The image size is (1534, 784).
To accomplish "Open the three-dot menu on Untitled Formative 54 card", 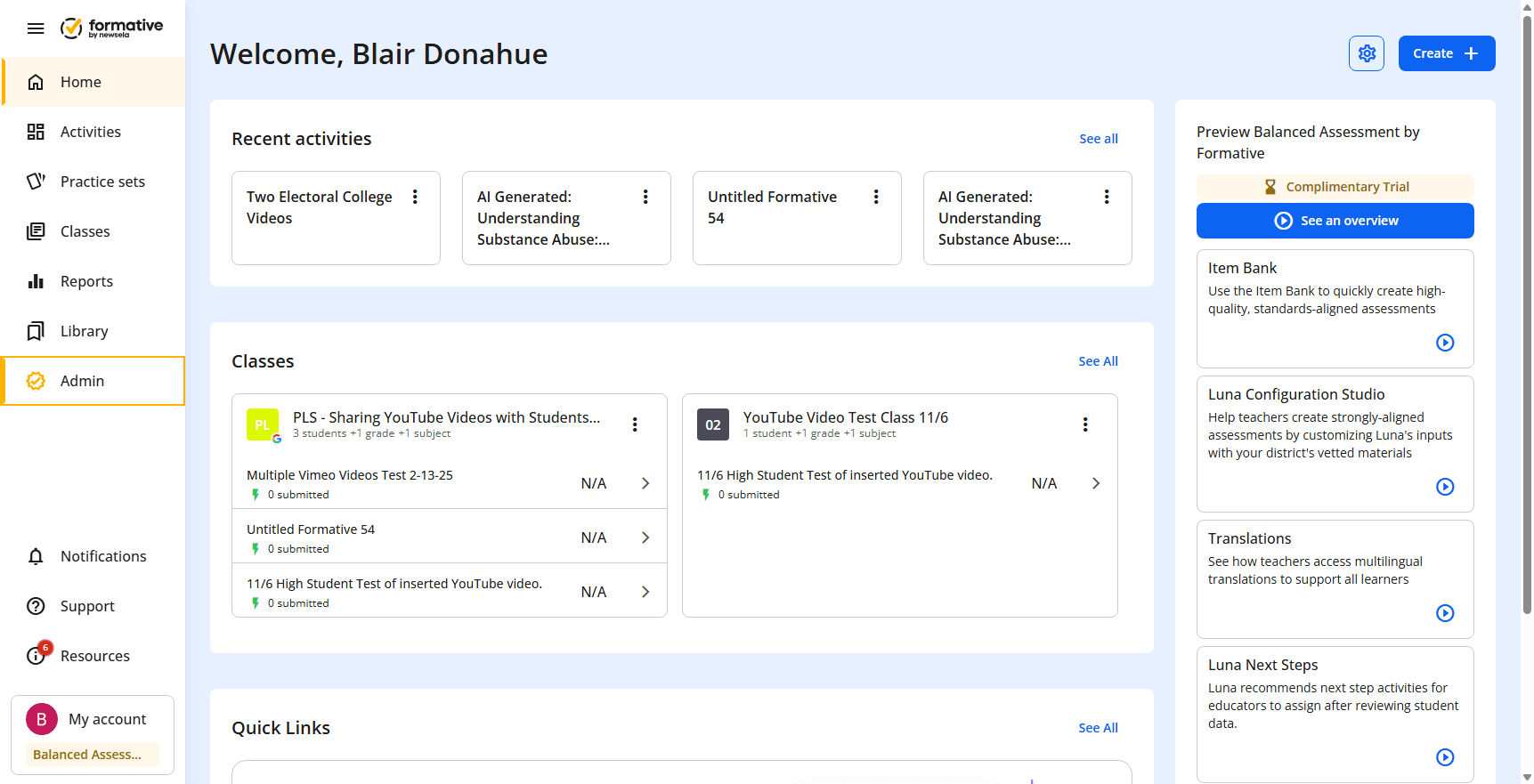I will pos(876,197).
